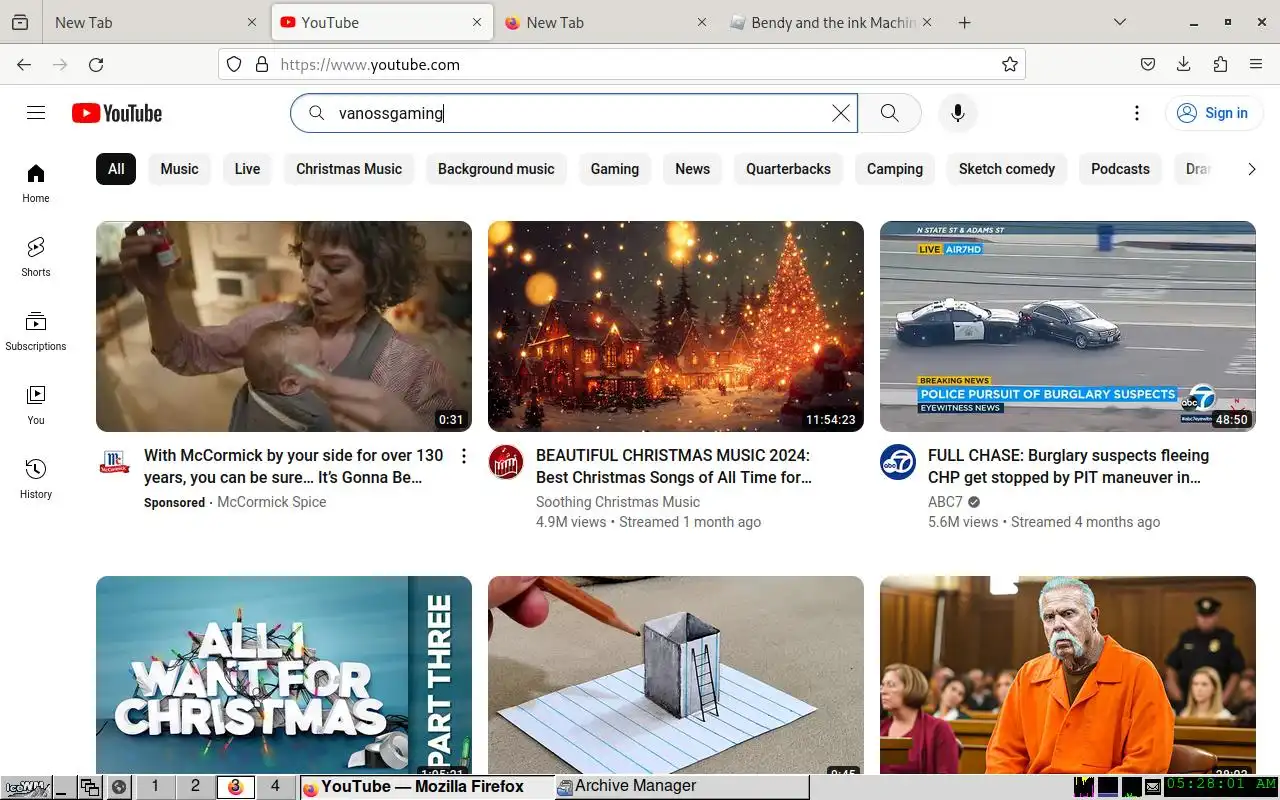Click the Soothing Christmas Music channel name
The height and width of the screenshot is (800, 1280).
click(618, 502)
